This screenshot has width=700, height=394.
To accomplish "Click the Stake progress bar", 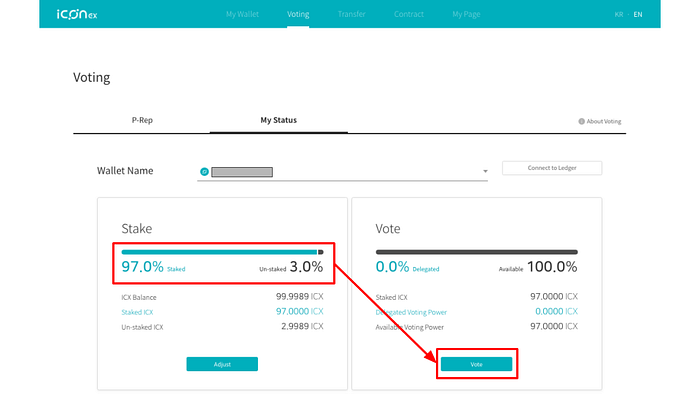I will click(222, 252).
